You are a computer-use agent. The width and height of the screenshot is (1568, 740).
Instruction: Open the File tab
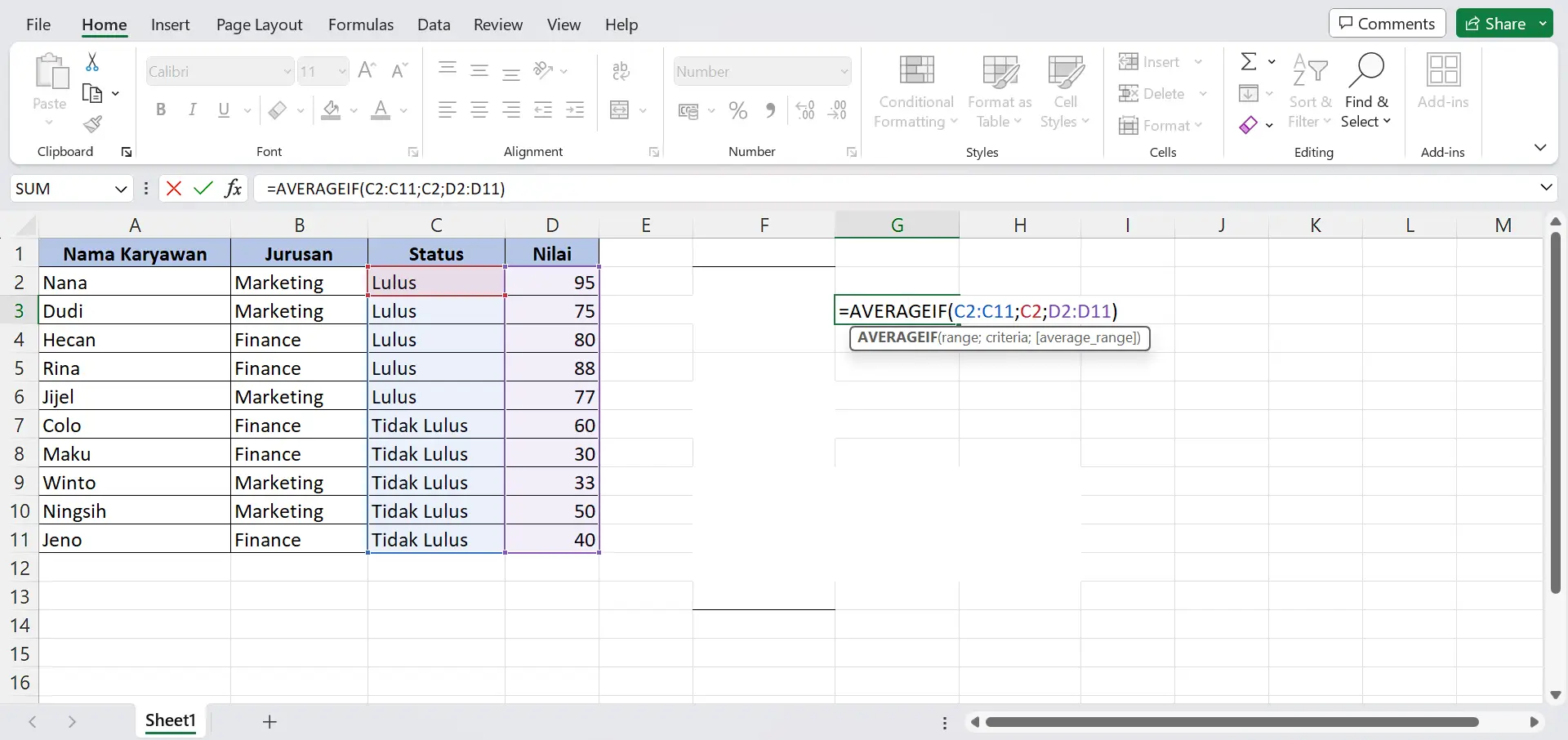pos(38,25)
